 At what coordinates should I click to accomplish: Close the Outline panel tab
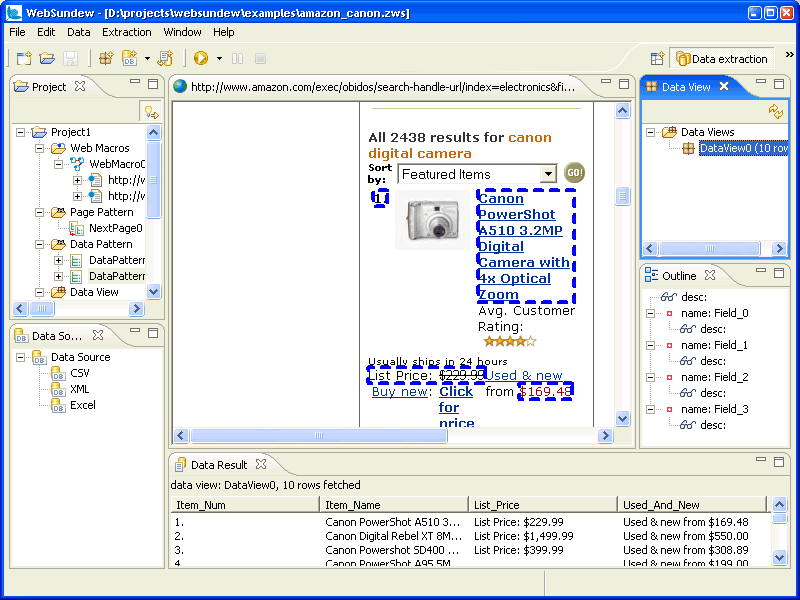point(710,275)
